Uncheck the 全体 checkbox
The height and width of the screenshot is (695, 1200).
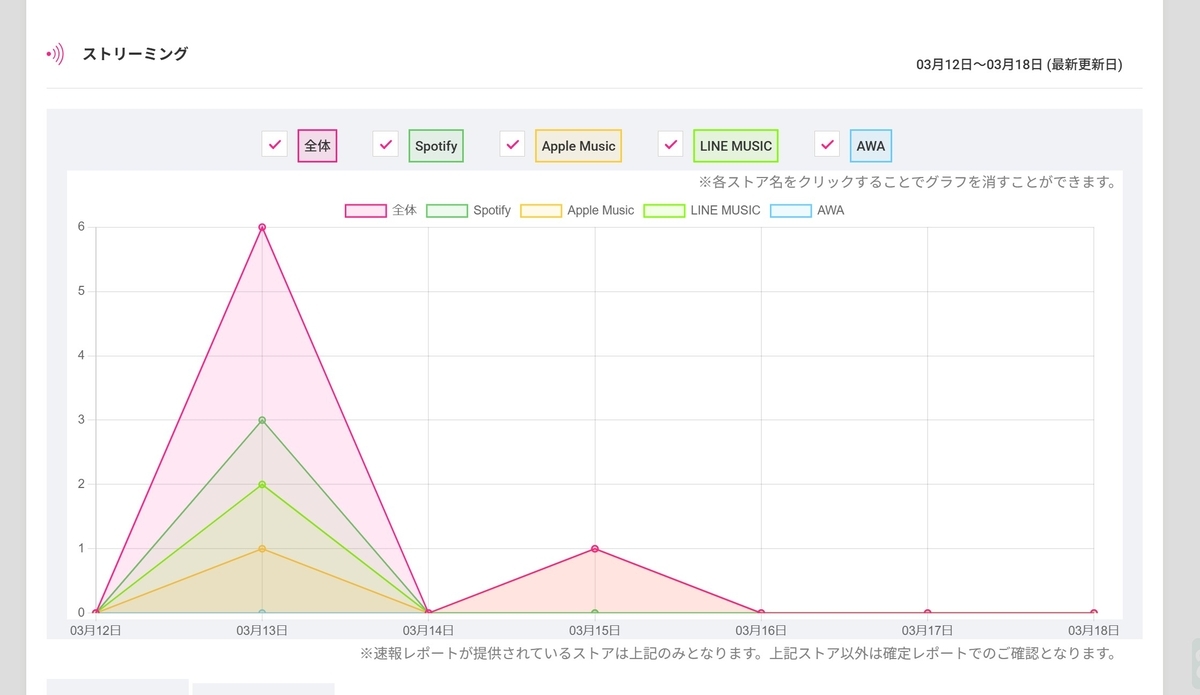275,144
